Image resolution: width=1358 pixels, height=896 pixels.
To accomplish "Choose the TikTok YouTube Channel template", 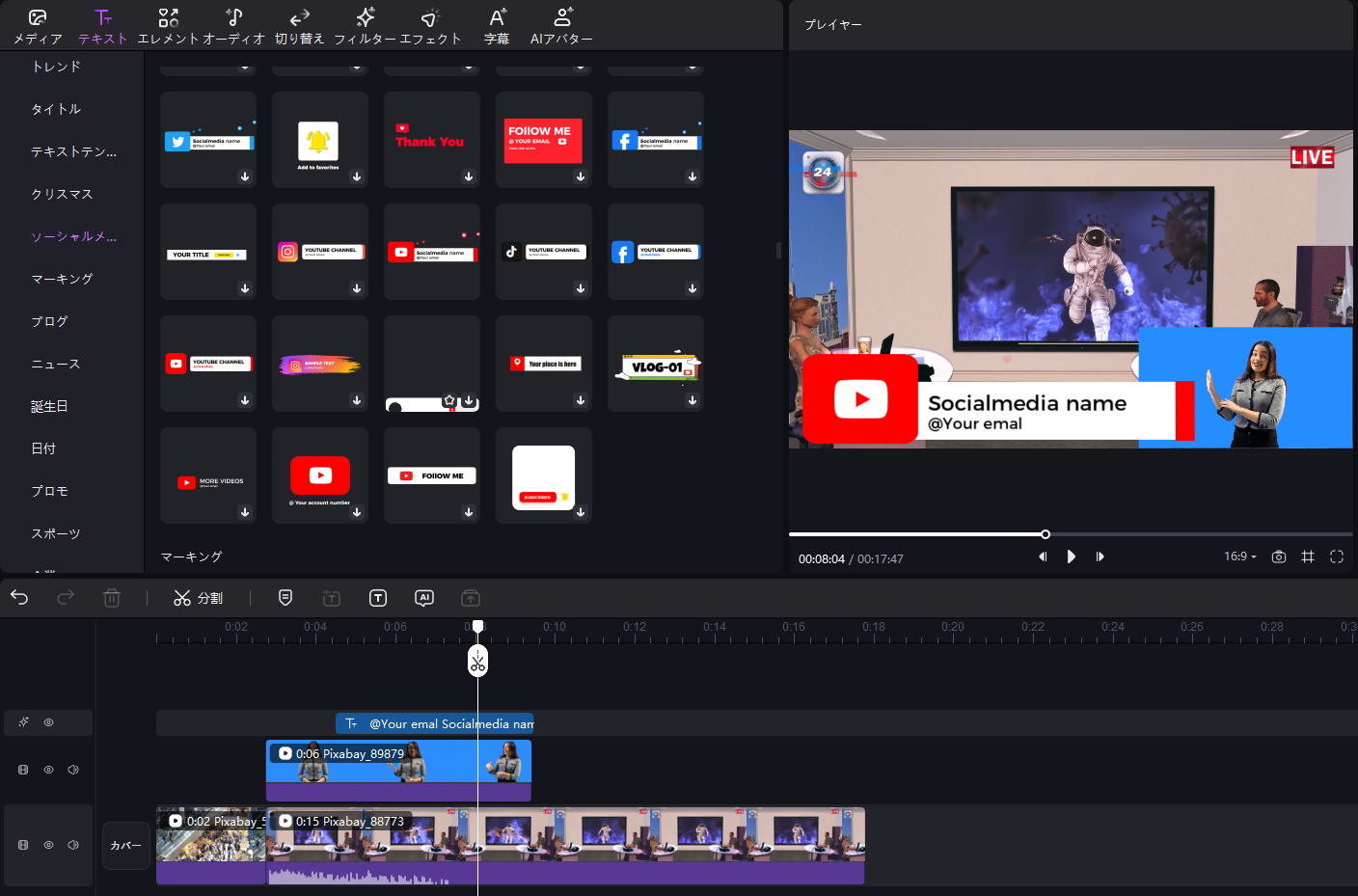I will click(x=544, y=252).
